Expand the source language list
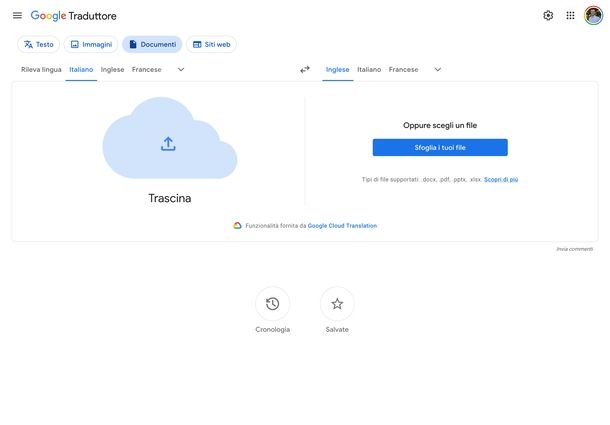Image resolution: width=610 pixels, height=425 pixels. [x=181, y=70]
